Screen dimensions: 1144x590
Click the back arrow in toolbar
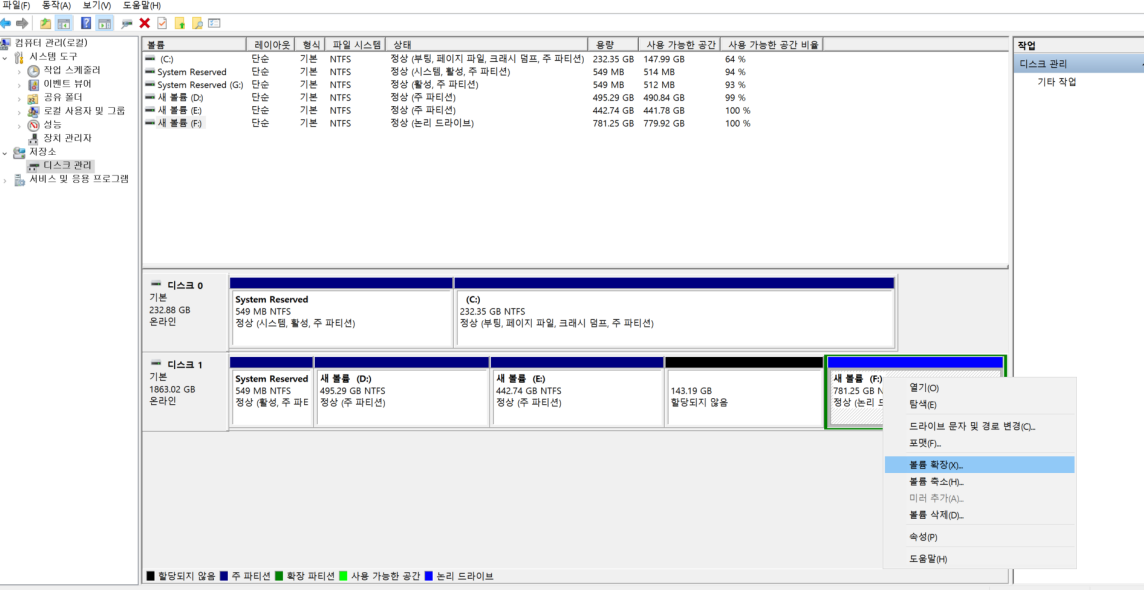[x=7, y=23]
